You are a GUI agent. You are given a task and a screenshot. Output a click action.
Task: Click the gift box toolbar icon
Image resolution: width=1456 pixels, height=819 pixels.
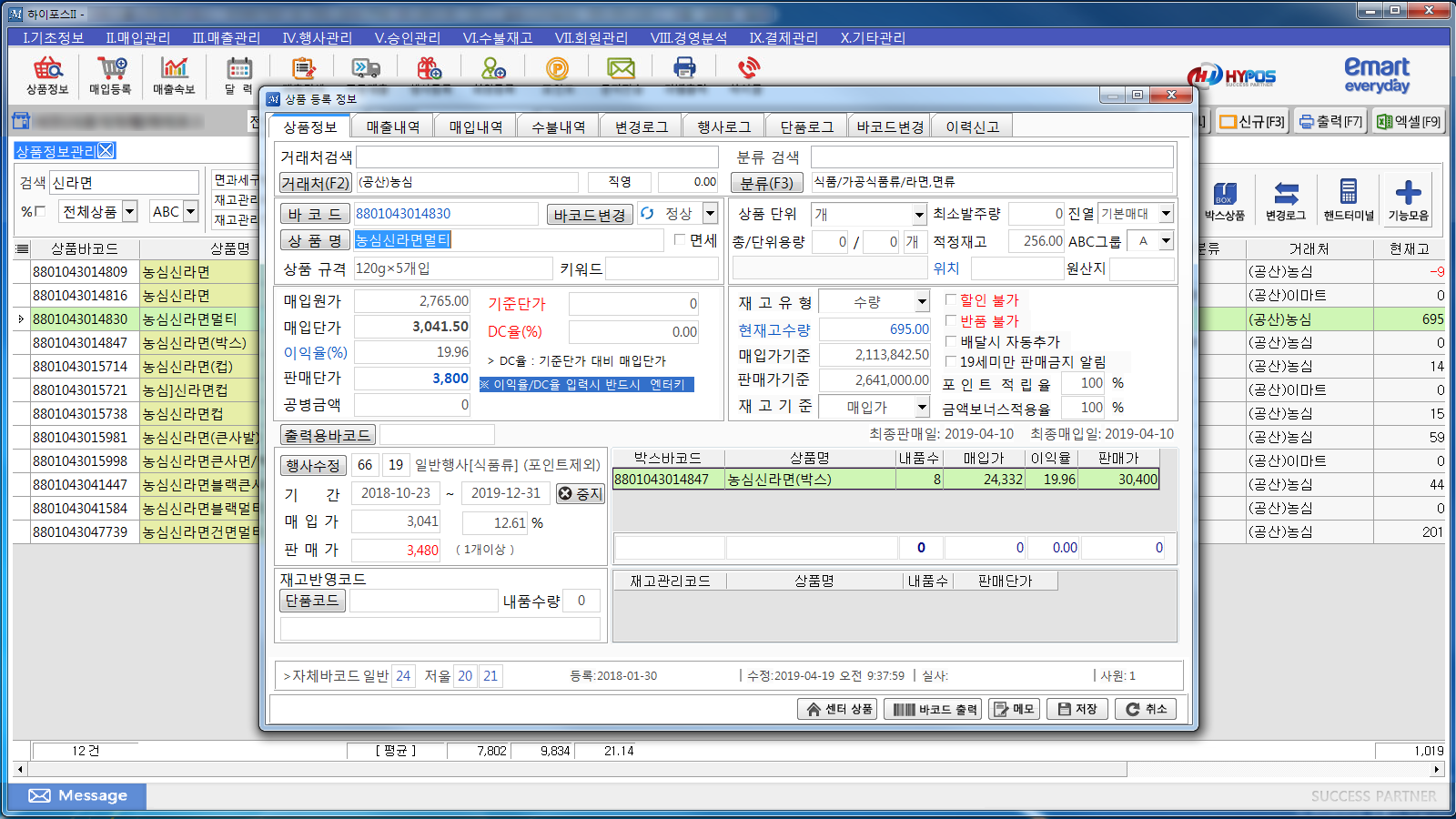tap(430, 68)
